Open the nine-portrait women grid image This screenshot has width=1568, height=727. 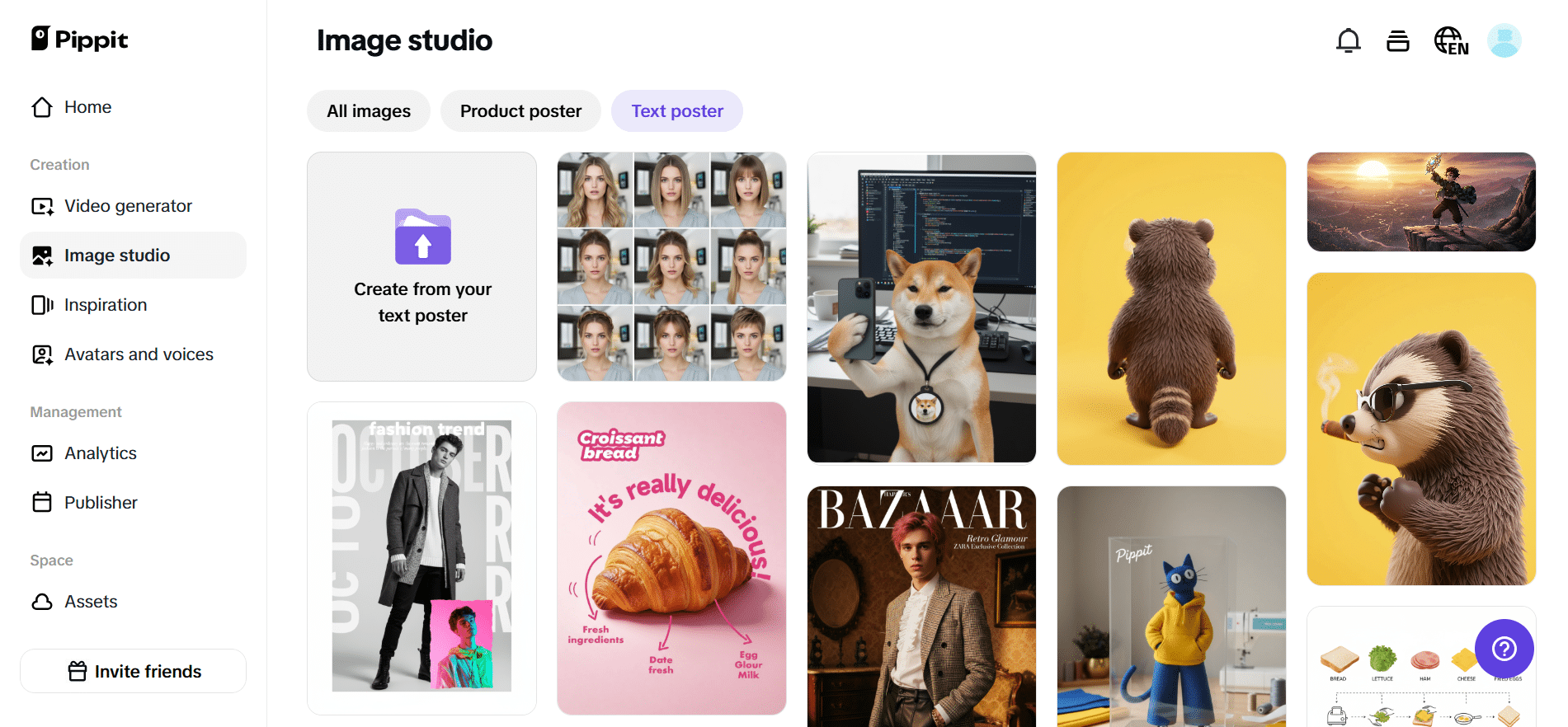coord(671,266)
